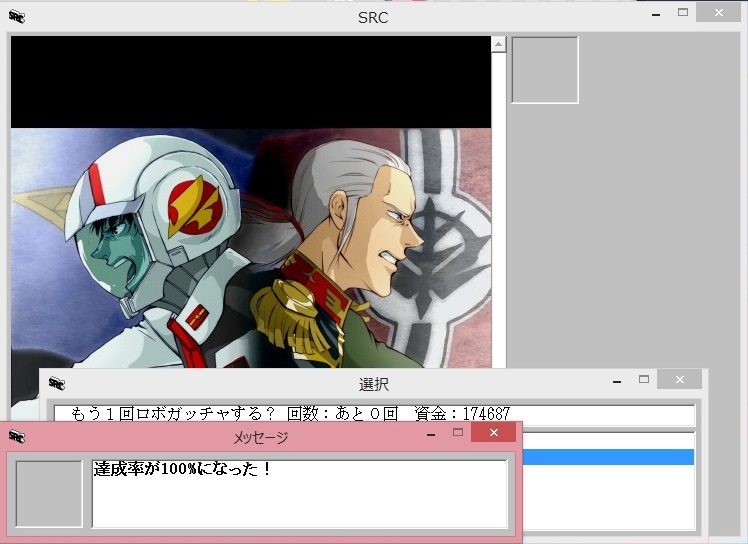
Task: Maximize the メッセージ window
Action: click(458, 432)
